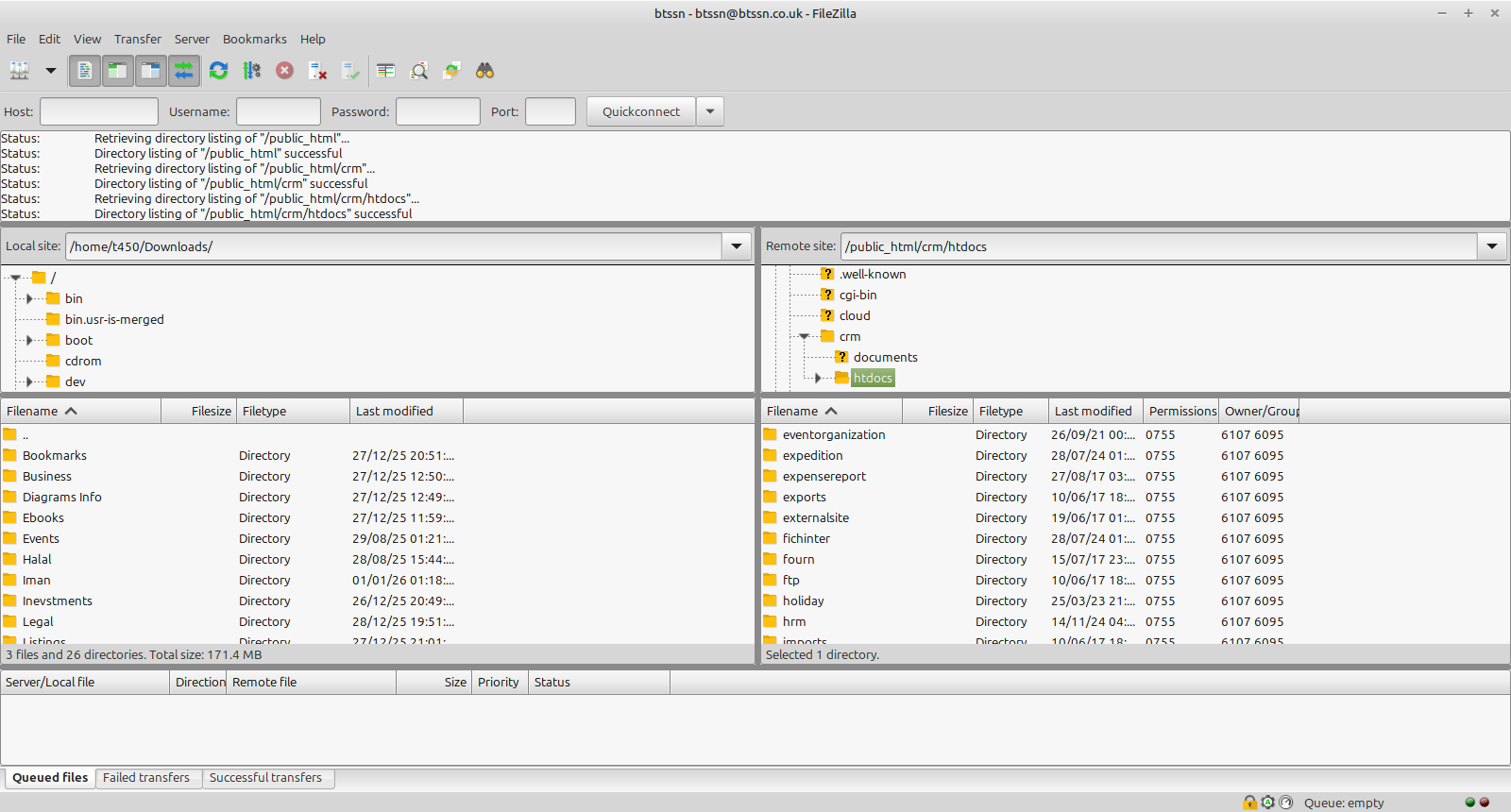1511x812 pixels.
Task: Click the Quickconnect button
Action: (640, 111)
